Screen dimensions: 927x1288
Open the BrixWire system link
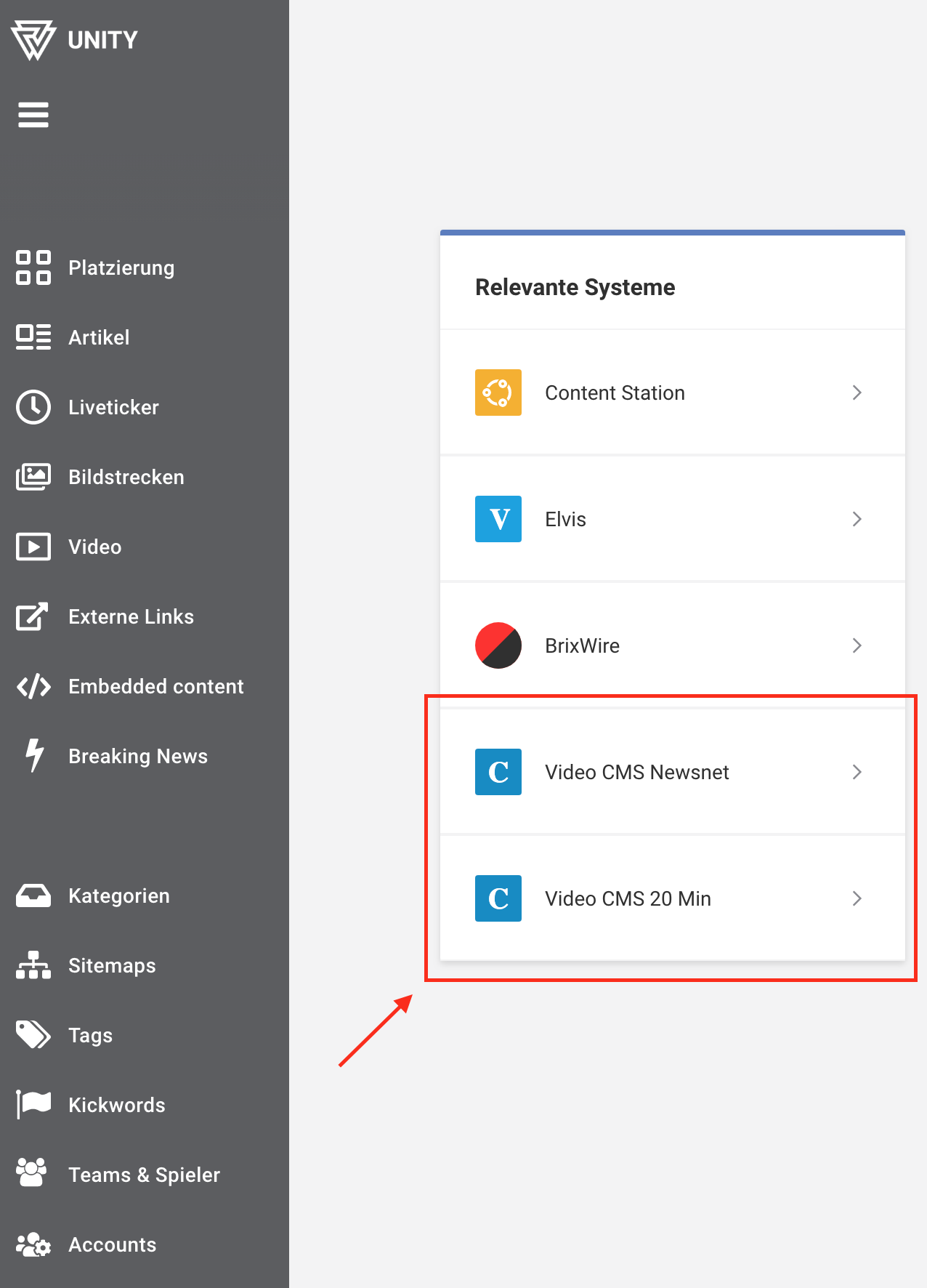582,645
